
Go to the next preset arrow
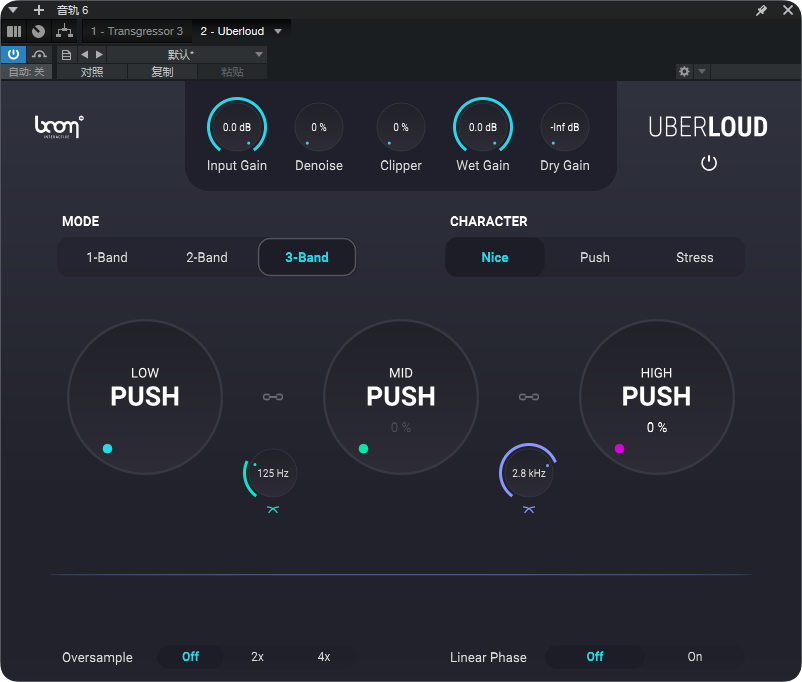(x=99, y=54)
